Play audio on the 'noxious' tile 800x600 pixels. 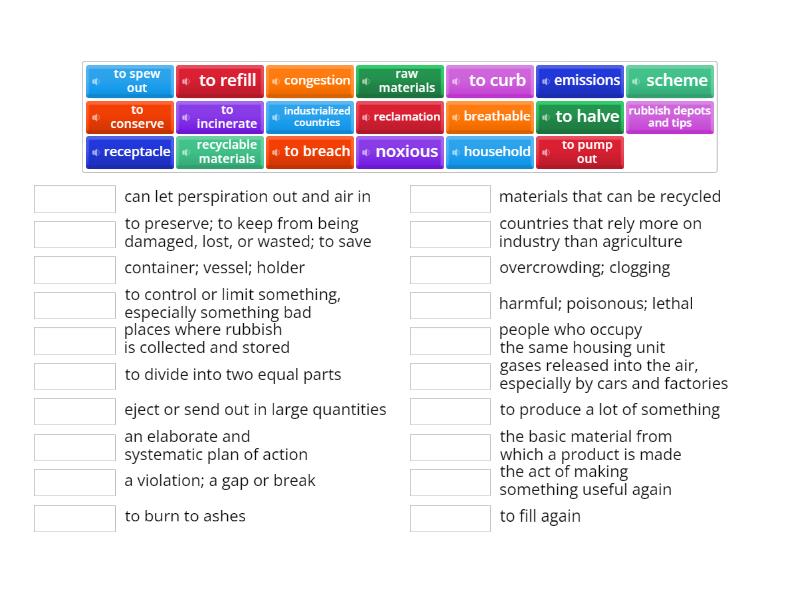click(x=366, y=152)
